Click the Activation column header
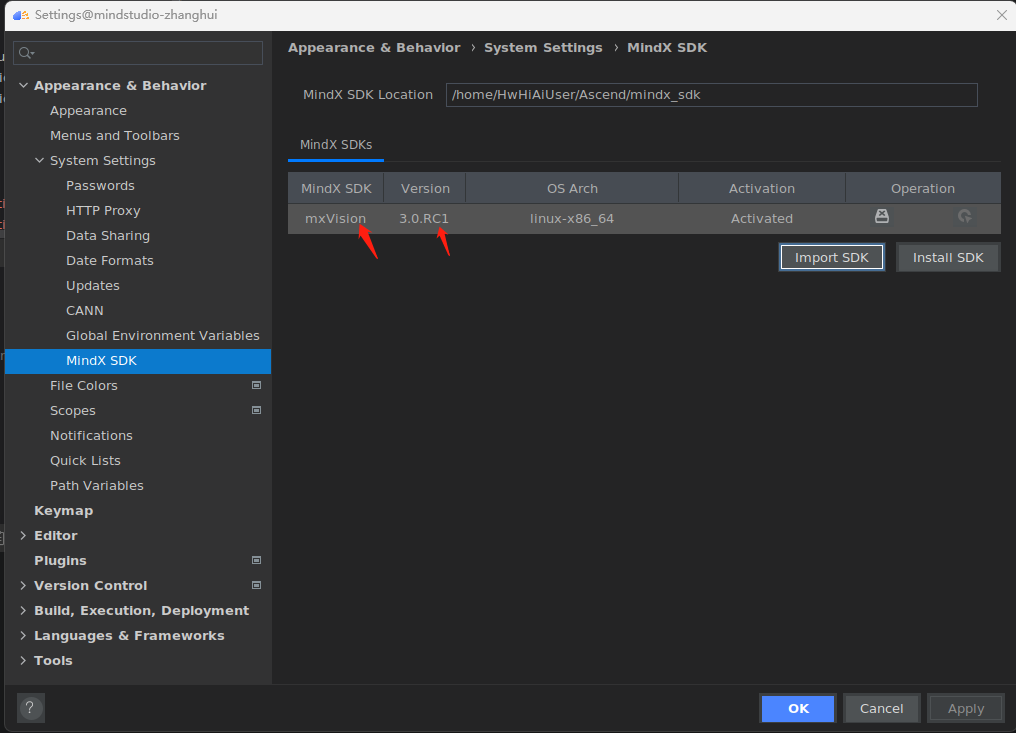This screenshot has height=733, width=1016. (x=761, y=189)
